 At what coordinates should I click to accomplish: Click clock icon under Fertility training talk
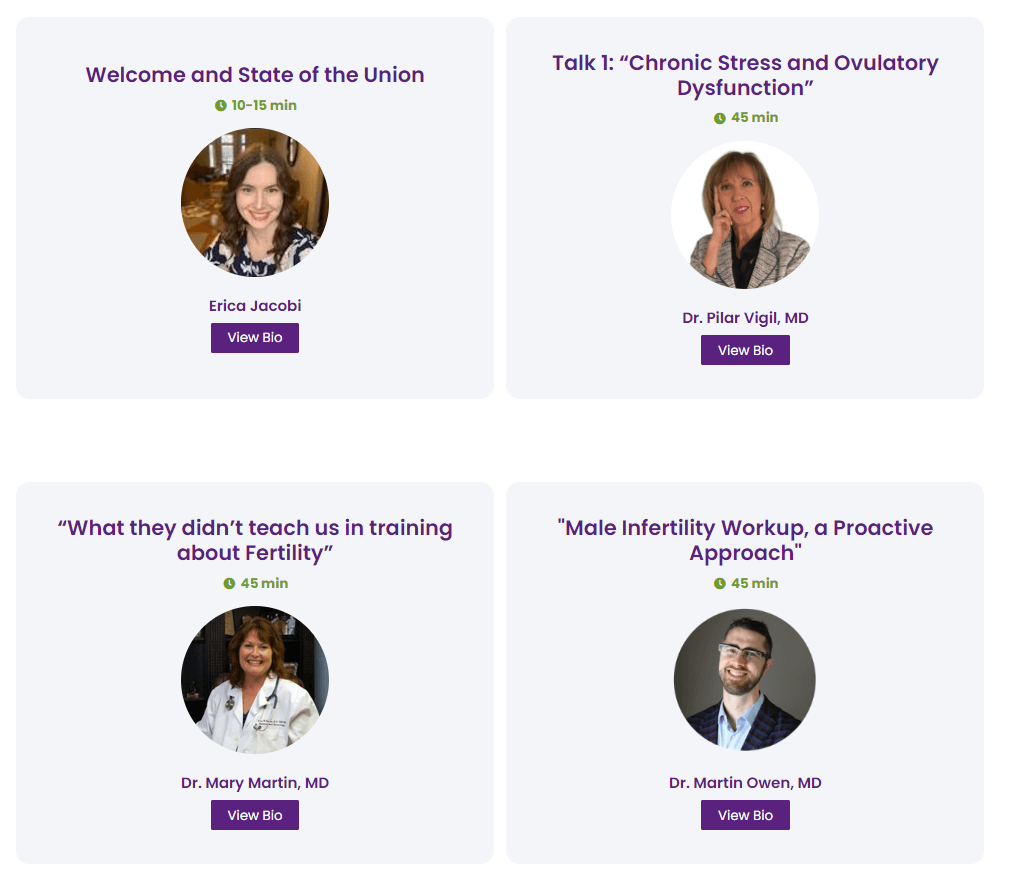(229, 584)
